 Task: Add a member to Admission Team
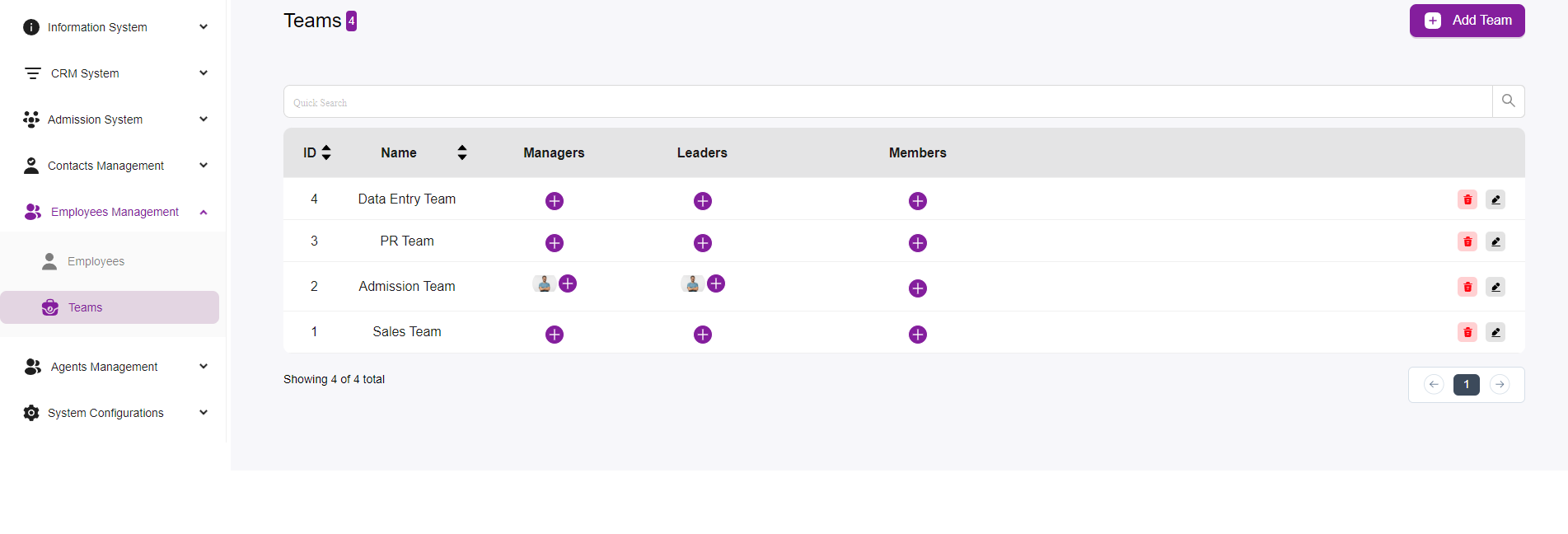pos(918,288)
